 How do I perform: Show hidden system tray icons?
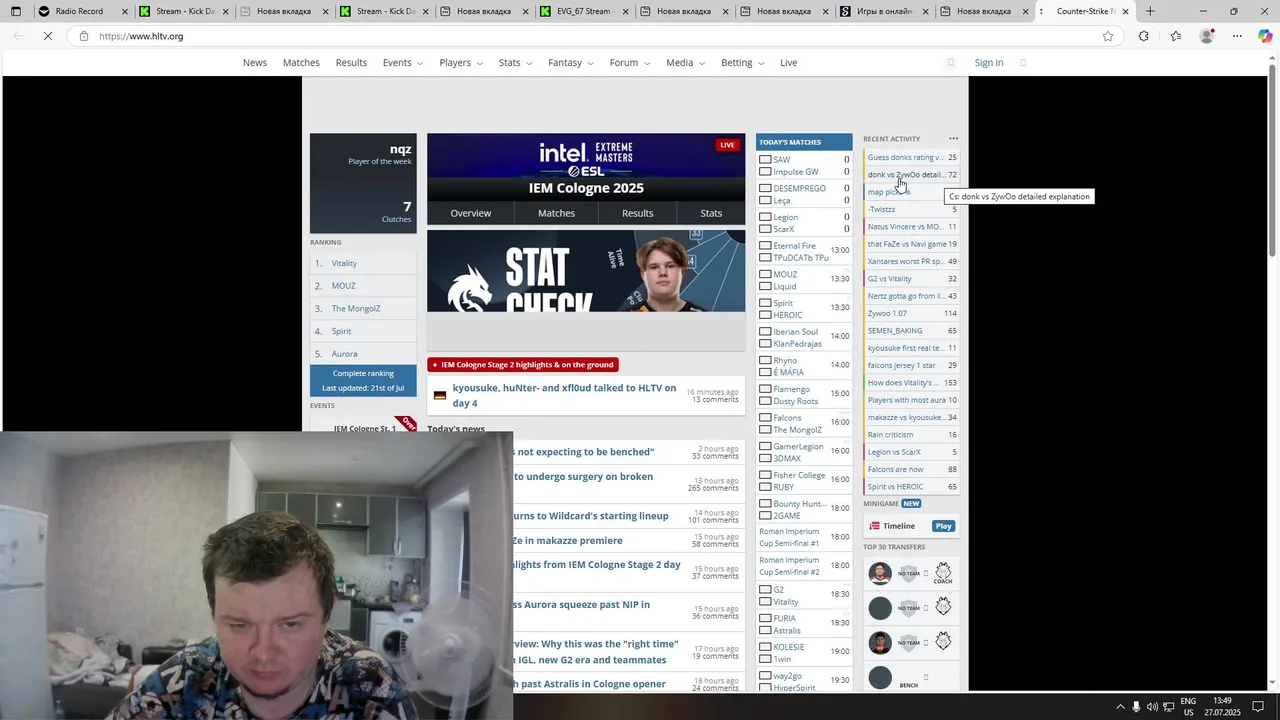[x=1119, y=707]
